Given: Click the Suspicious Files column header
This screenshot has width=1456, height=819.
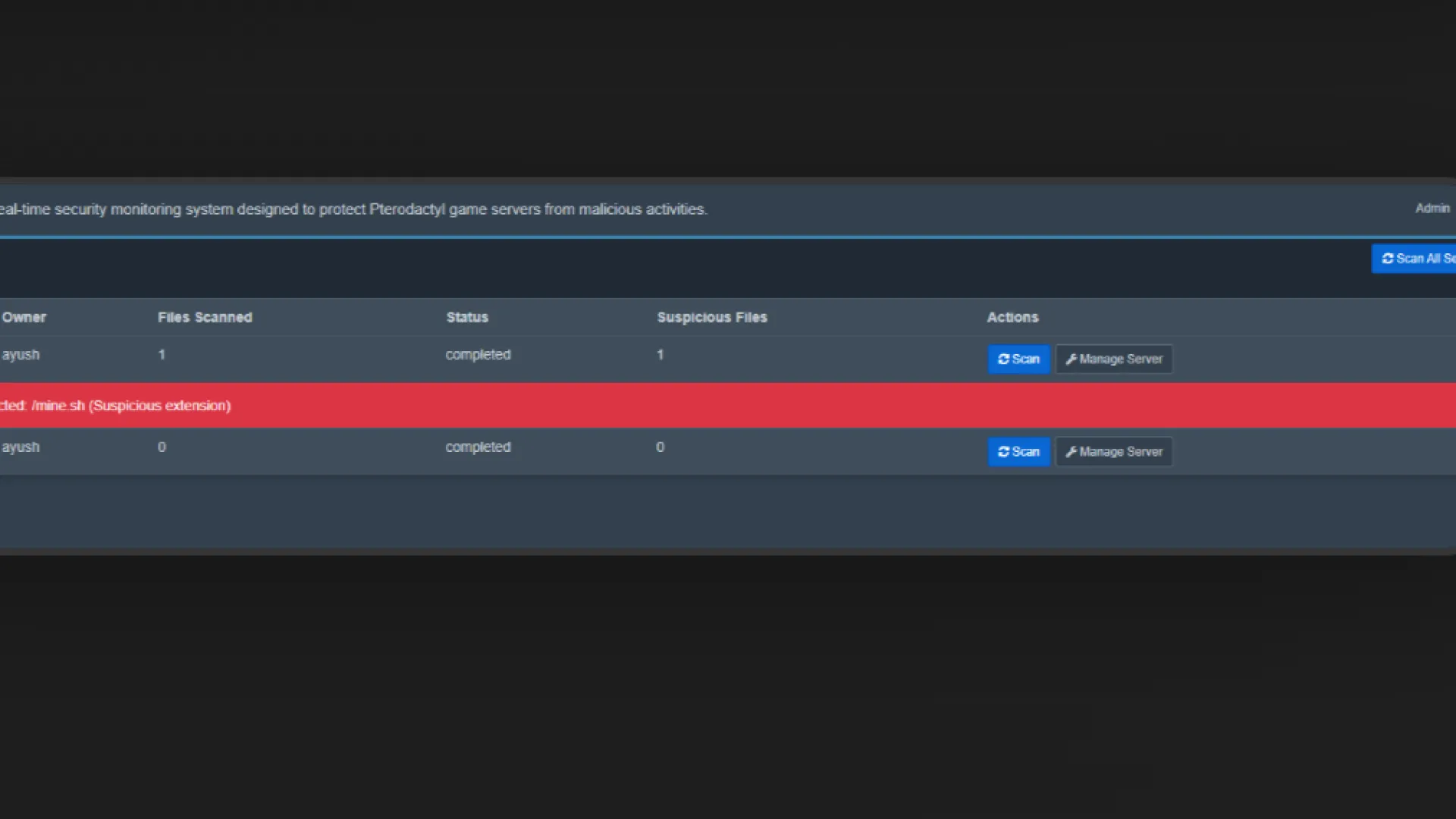Looking at the screenshot, I should 711,318.
